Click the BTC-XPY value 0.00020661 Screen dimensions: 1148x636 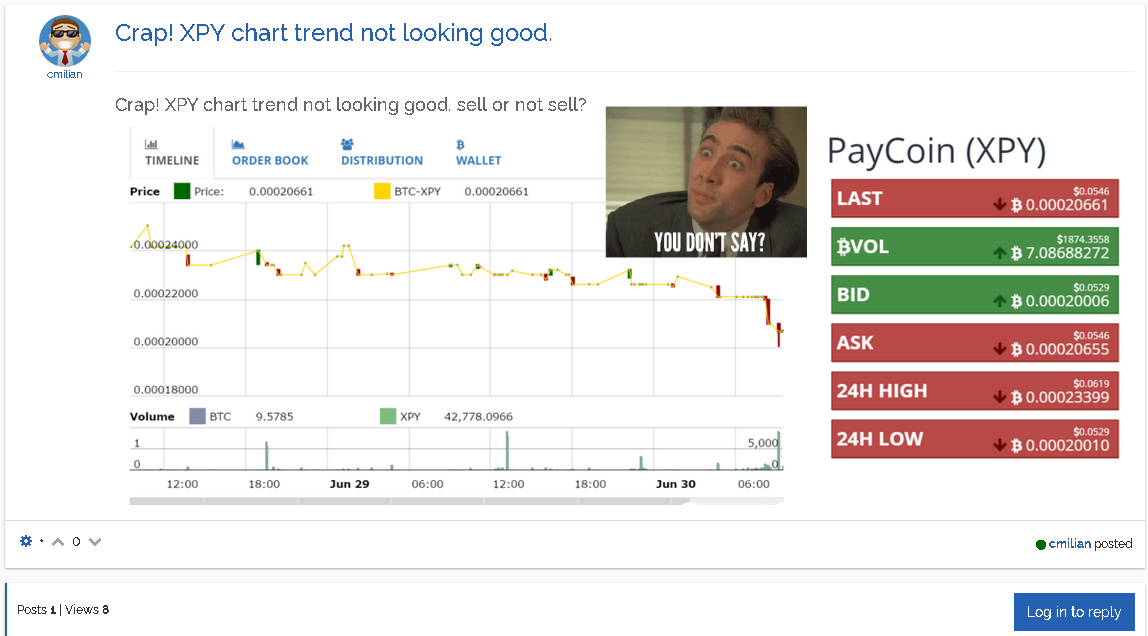496,192
